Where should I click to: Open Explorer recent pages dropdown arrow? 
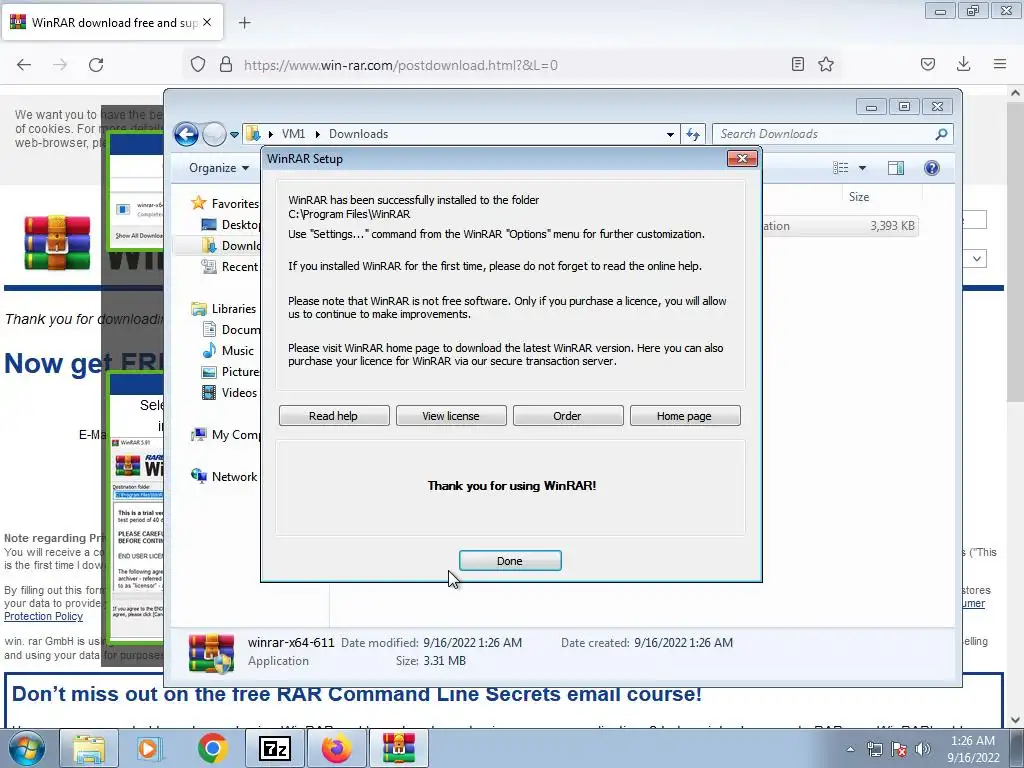click(234, 135)
